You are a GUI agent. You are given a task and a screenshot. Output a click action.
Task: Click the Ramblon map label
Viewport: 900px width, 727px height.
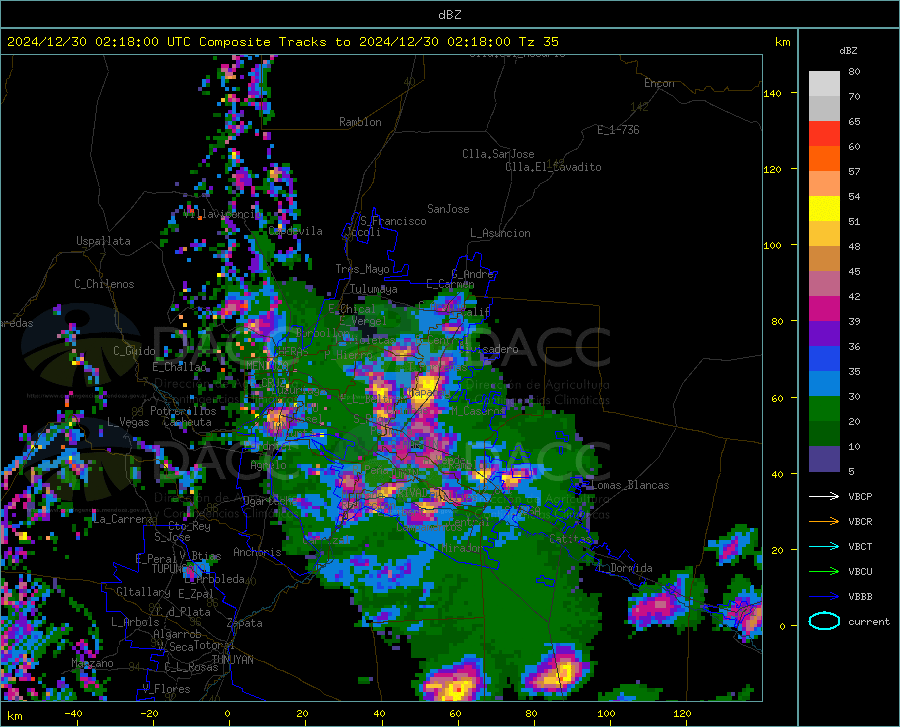pyautogui.click(x=360, y=122)
